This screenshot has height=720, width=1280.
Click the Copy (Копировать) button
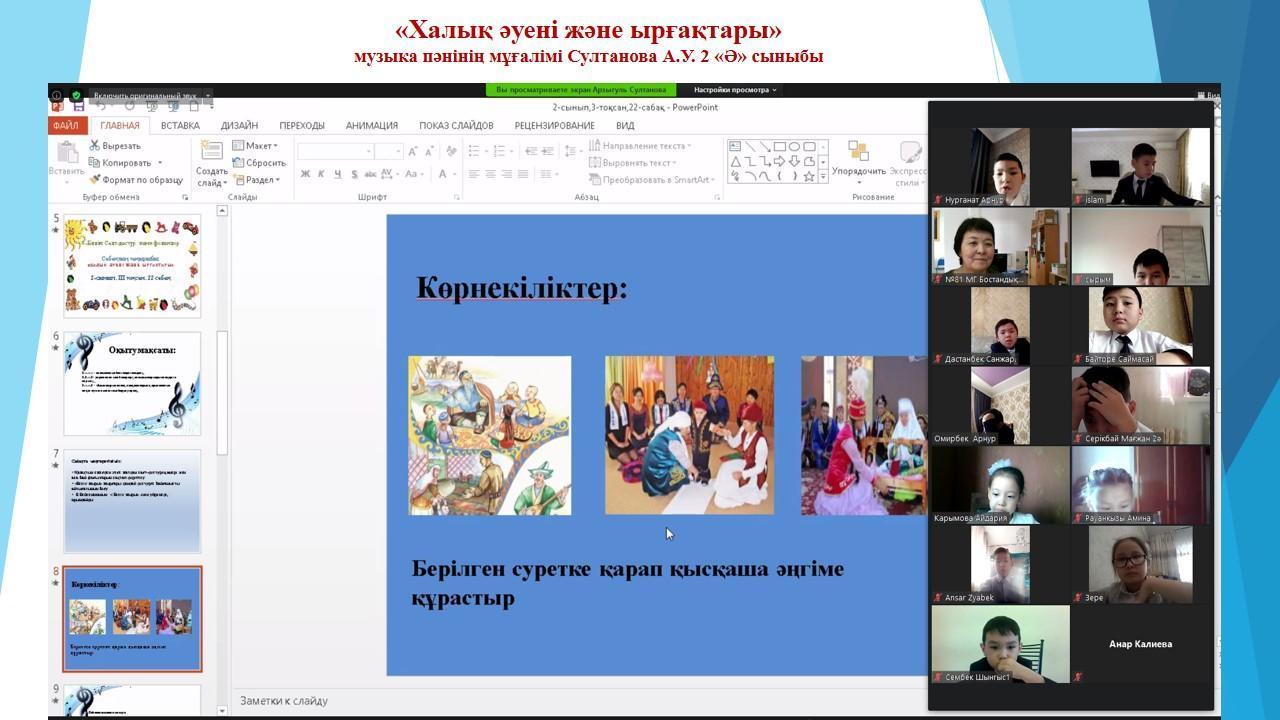pyautogui.click(x=125, y=163)
